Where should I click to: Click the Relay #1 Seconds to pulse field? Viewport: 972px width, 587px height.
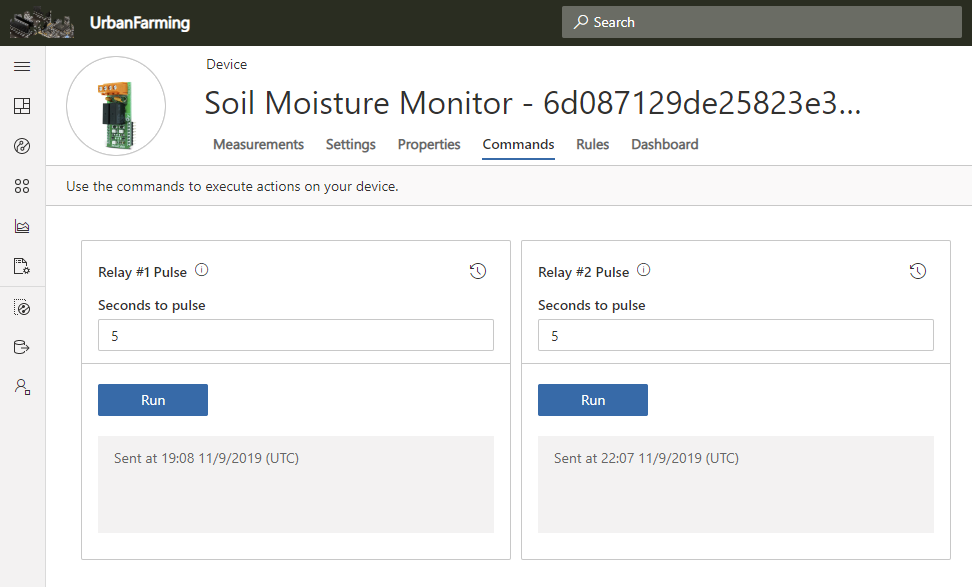(x=296, y=336)
